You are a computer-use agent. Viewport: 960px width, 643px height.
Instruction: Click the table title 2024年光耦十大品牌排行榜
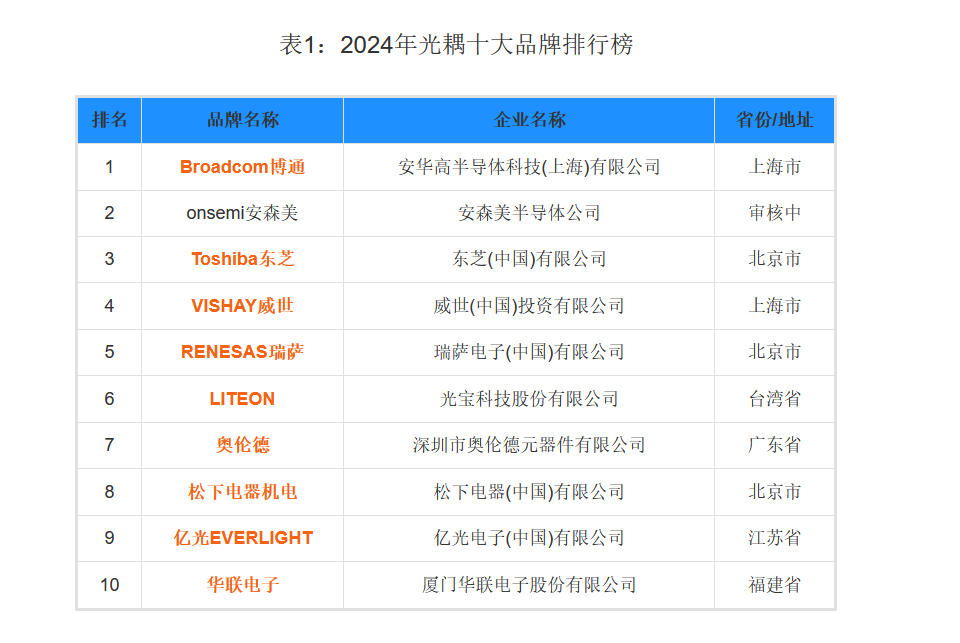pyautogui.click(x=456, y=45)
